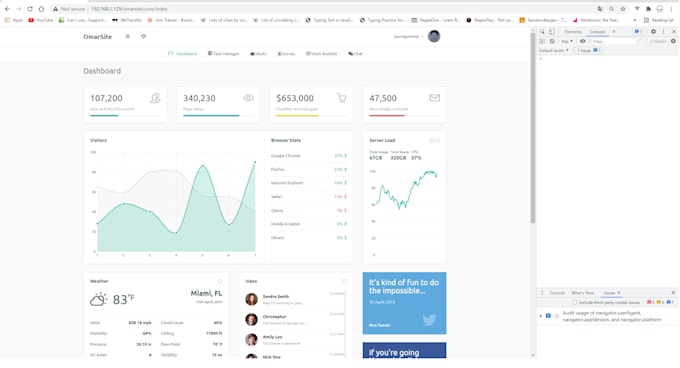The height and width of the screenshot is (368, 680).
Task: Open DevTools settings gear
Action: [653, 32]
